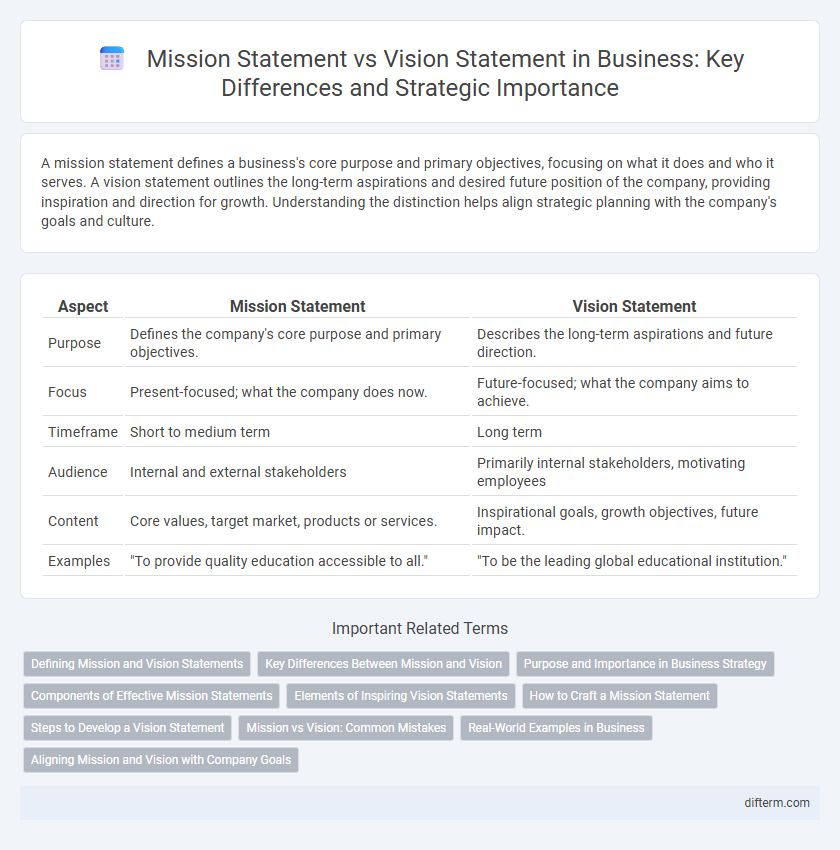840x850 pixels.
Task: Open Components of Effective Mission Statements tag
Action: (151, 696)
